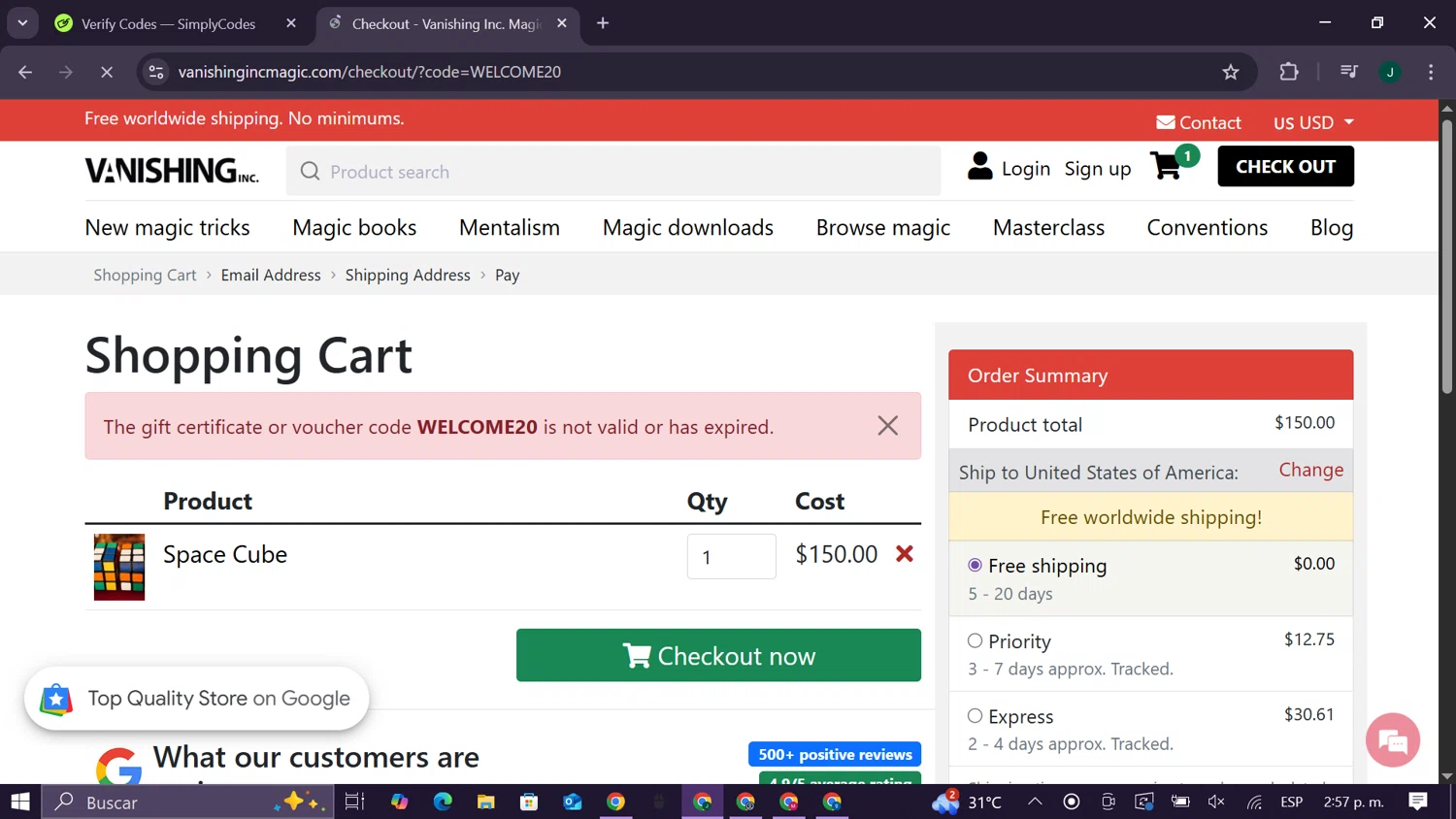1456x819 pixels.
Task: Go to Shipping Address breadcrumb step
Action: 408,275
